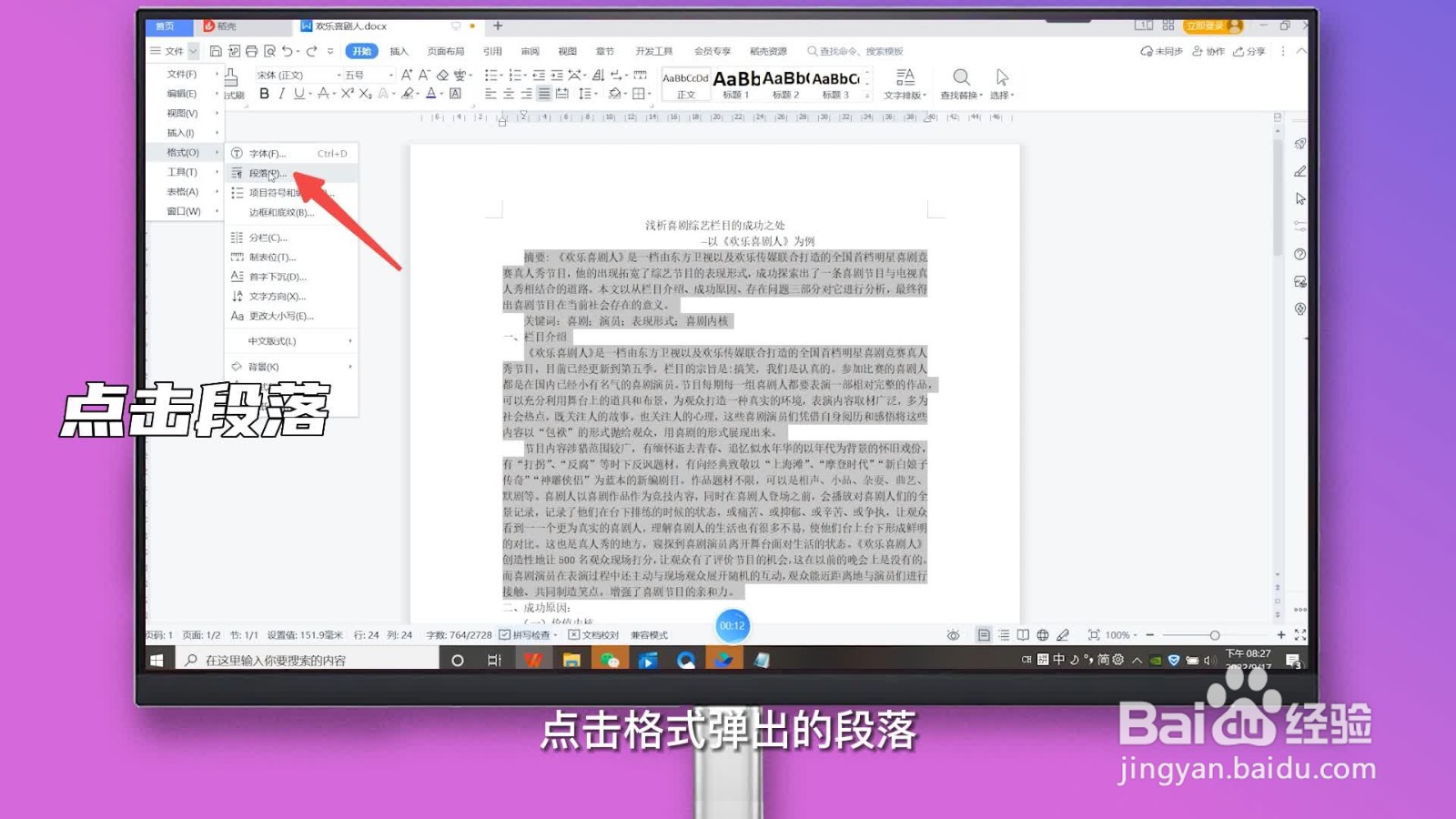
Task: Click the Find and Replace (查找替换) icon
Action: coord(960,82)
